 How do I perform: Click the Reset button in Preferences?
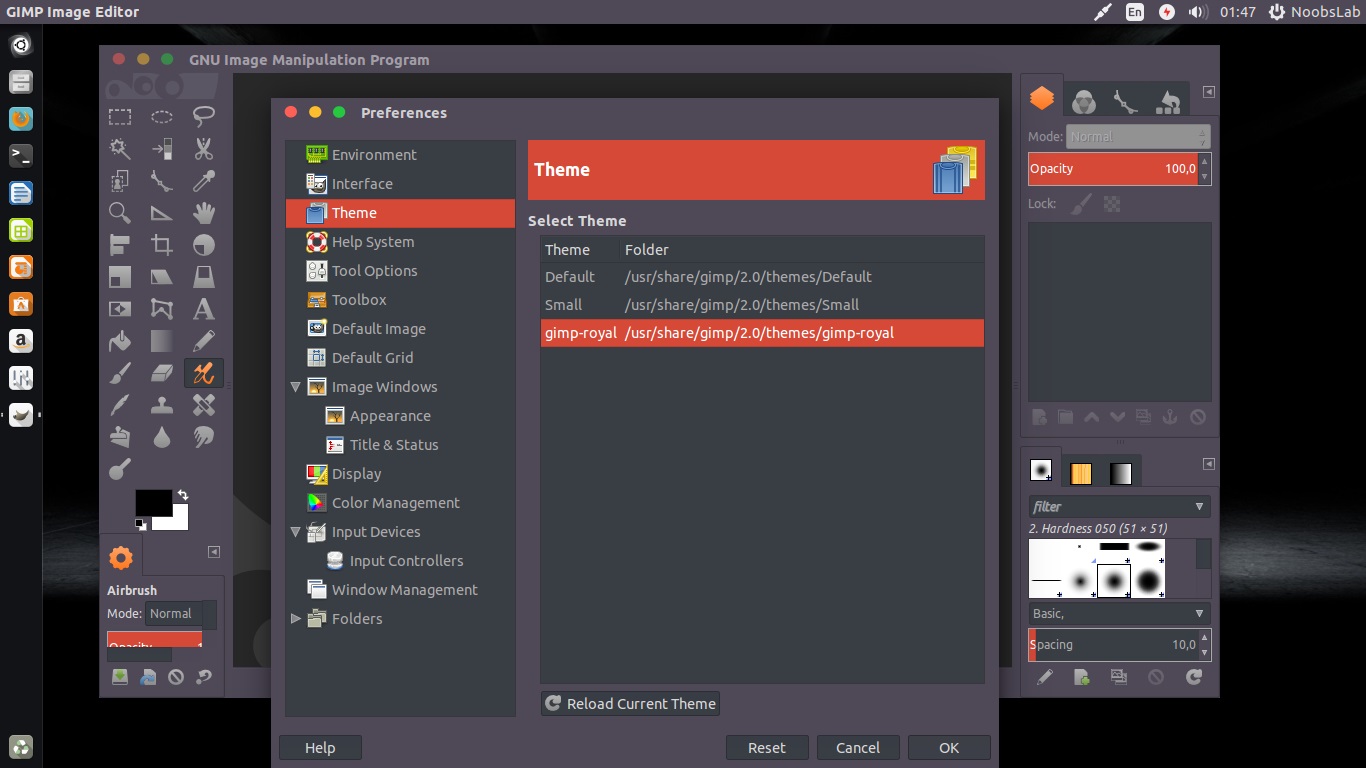coord(767,748)
